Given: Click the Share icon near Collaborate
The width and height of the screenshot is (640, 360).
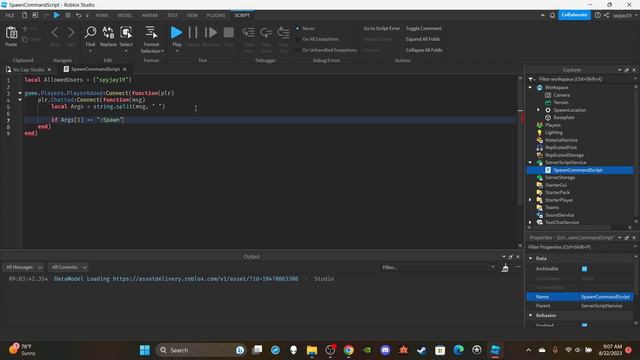Looking at the screenshot, I should (607, 15).
